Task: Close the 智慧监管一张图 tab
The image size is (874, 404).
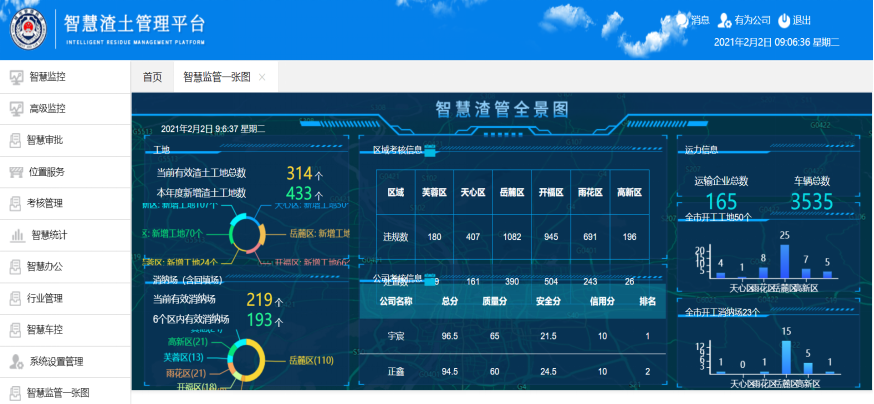Action: point(262,77)
